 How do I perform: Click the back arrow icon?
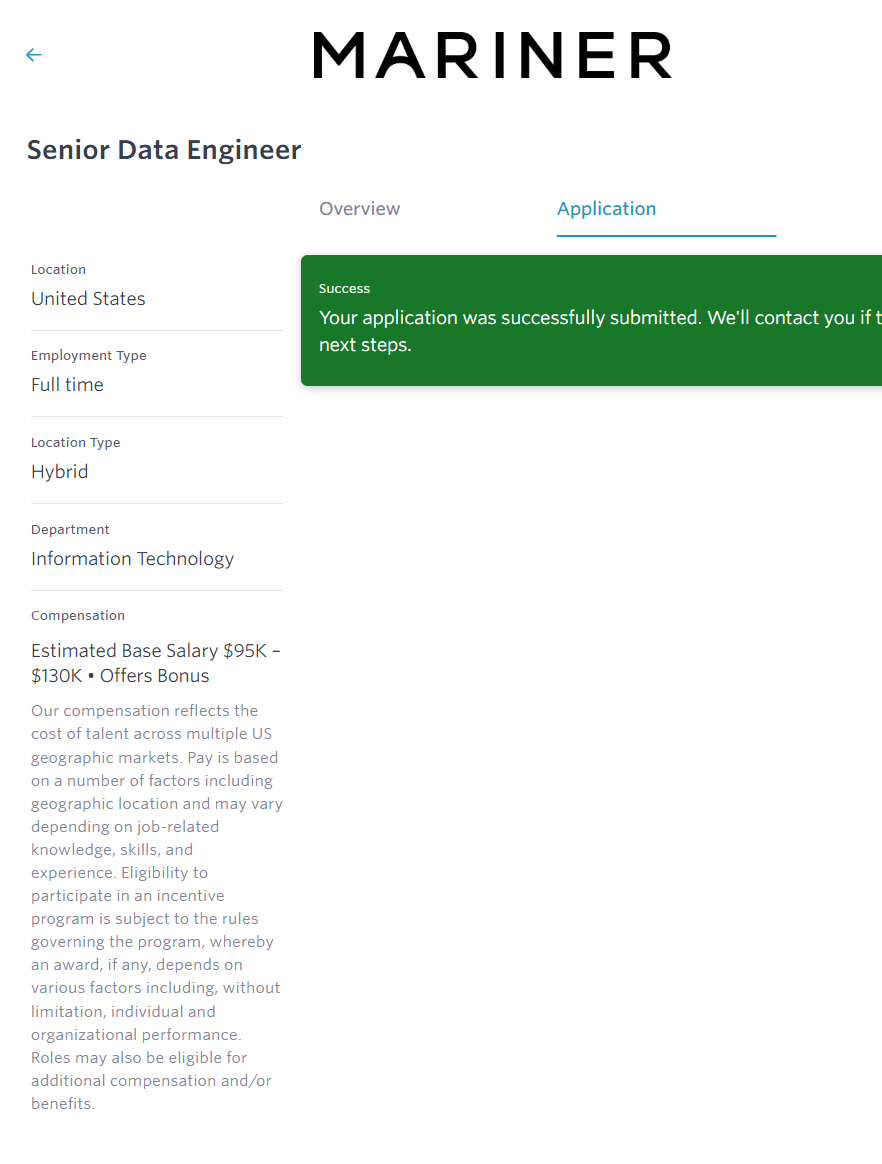tap(34, 55)
